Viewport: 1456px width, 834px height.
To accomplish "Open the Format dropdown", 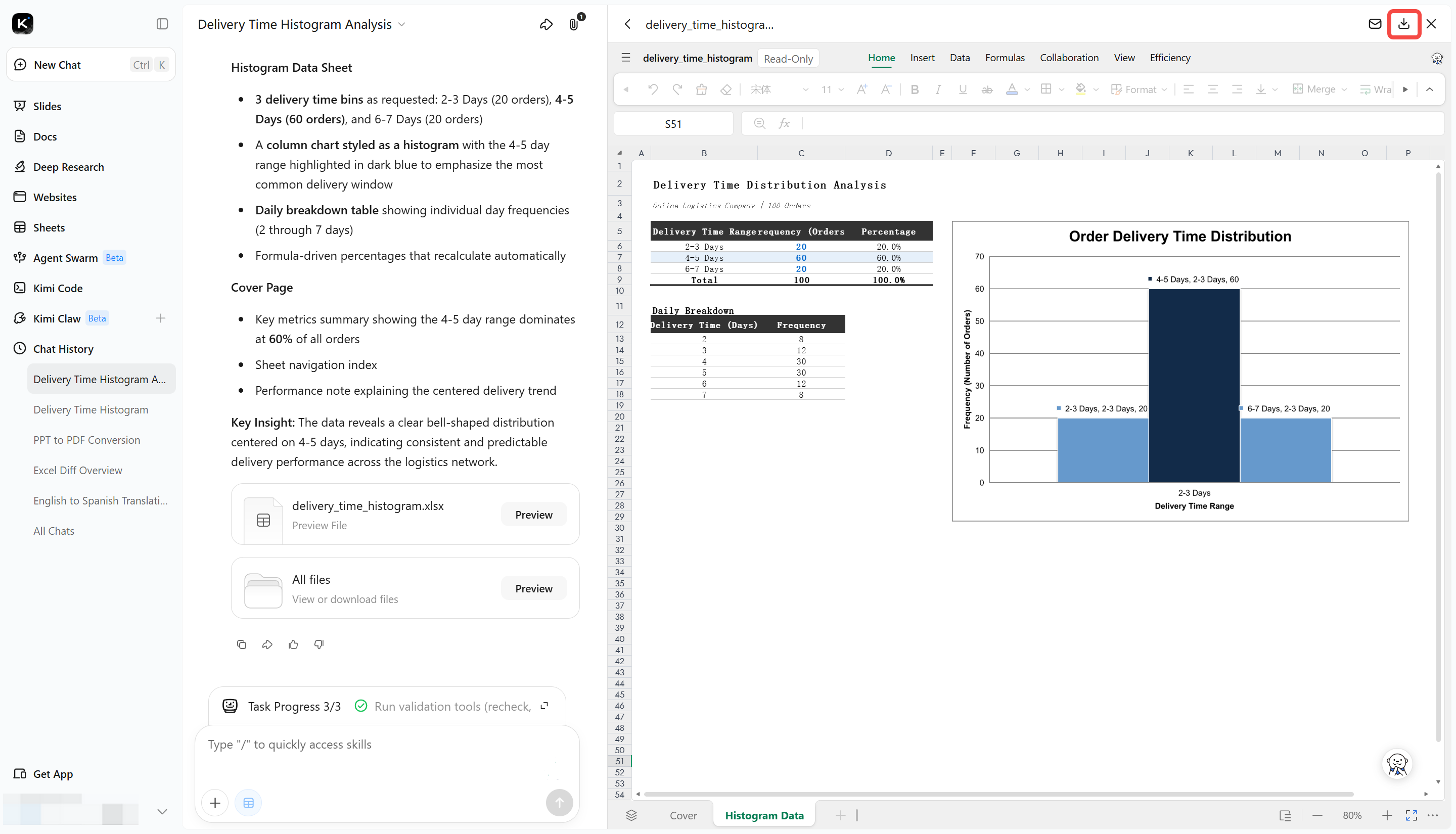I will click(1138, 89).
